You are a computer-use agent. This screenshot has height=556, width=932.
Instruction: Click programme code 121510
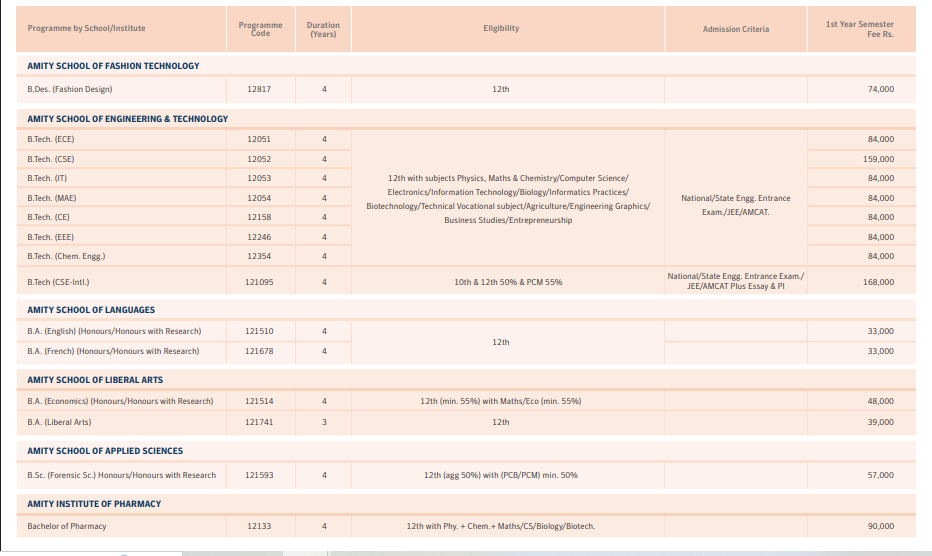(259, 331)
